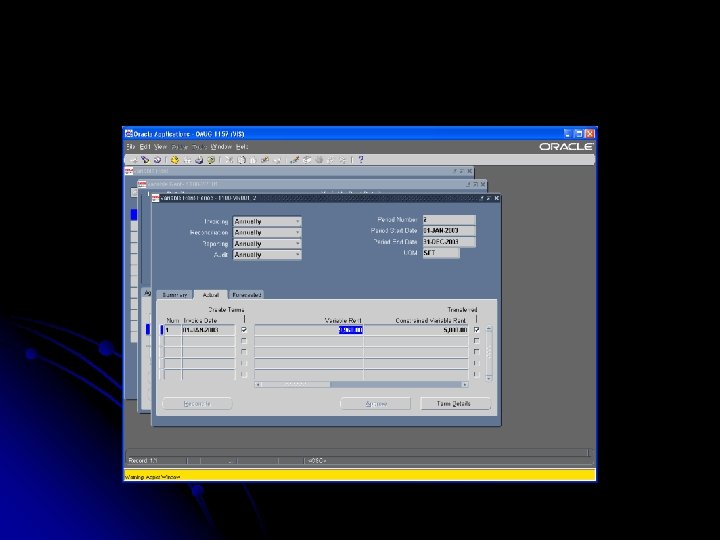Click the Constrained Variable Rent value 5,000.00
This screenshot has width=720, height=540.
click(456, 330)
